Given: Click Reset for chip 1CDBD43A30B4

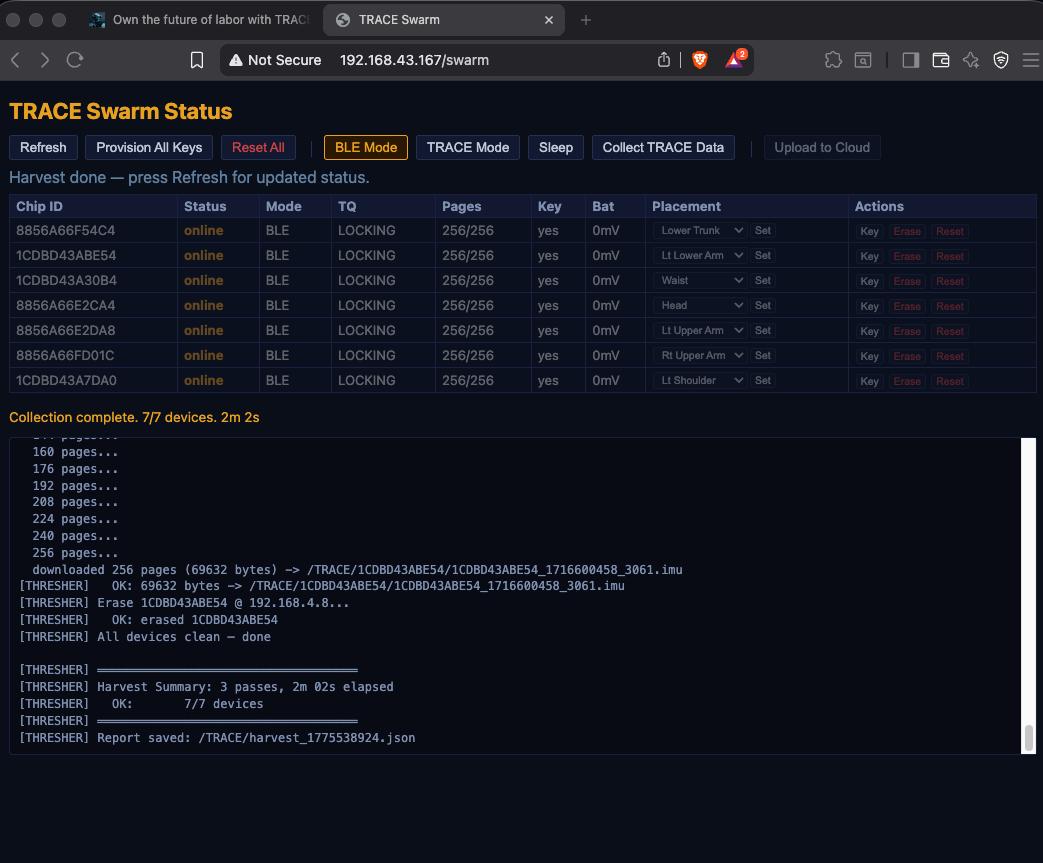Looking at the screenshot, I should (950, 281).
